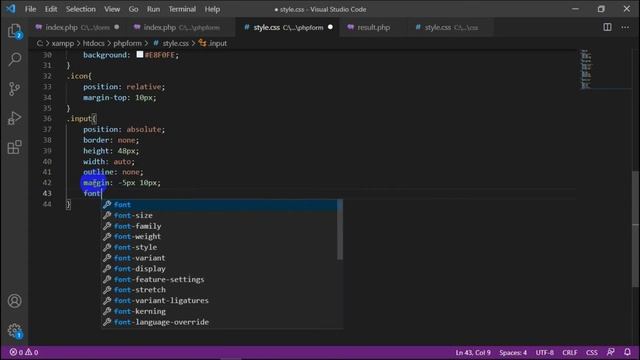Viewport: 640px width, 360px height.
Task: Open the notifications bell in status bar
Action: tap(627, 352)
